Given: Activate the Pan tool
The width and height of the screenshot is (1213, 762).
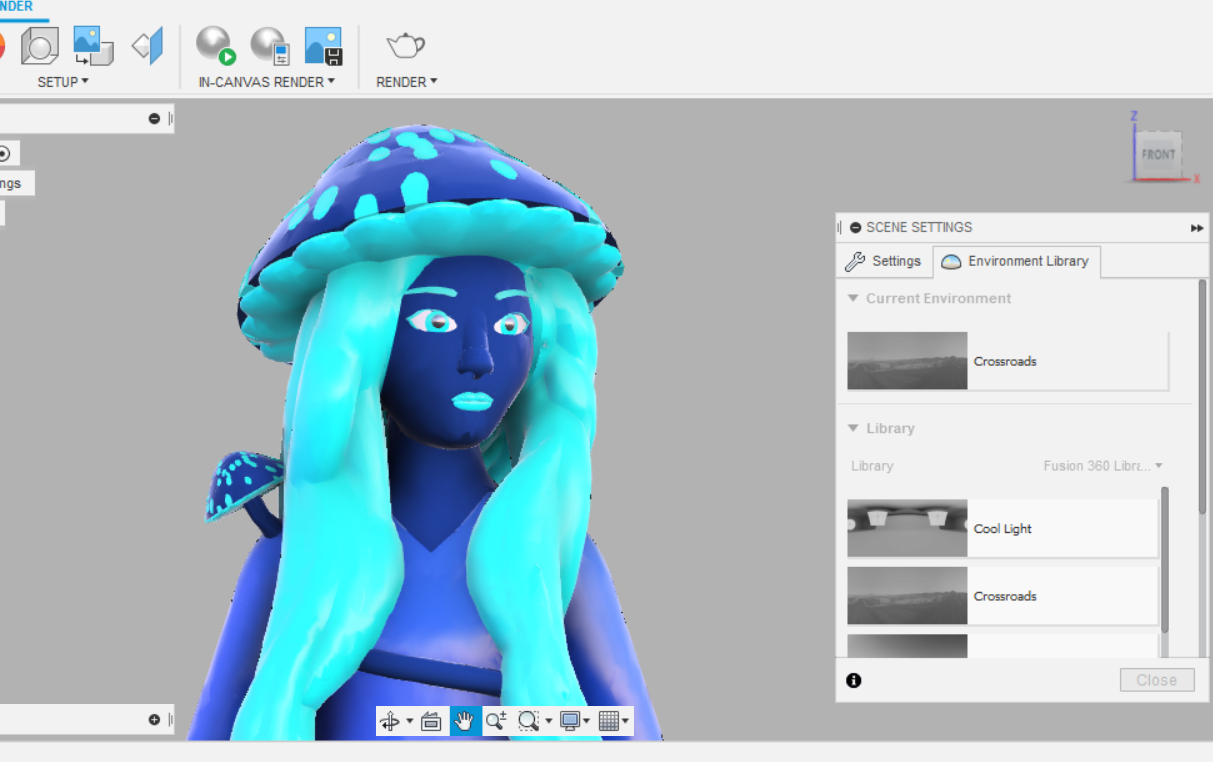Looking at the screenshot, I should (x=464, y=720).
